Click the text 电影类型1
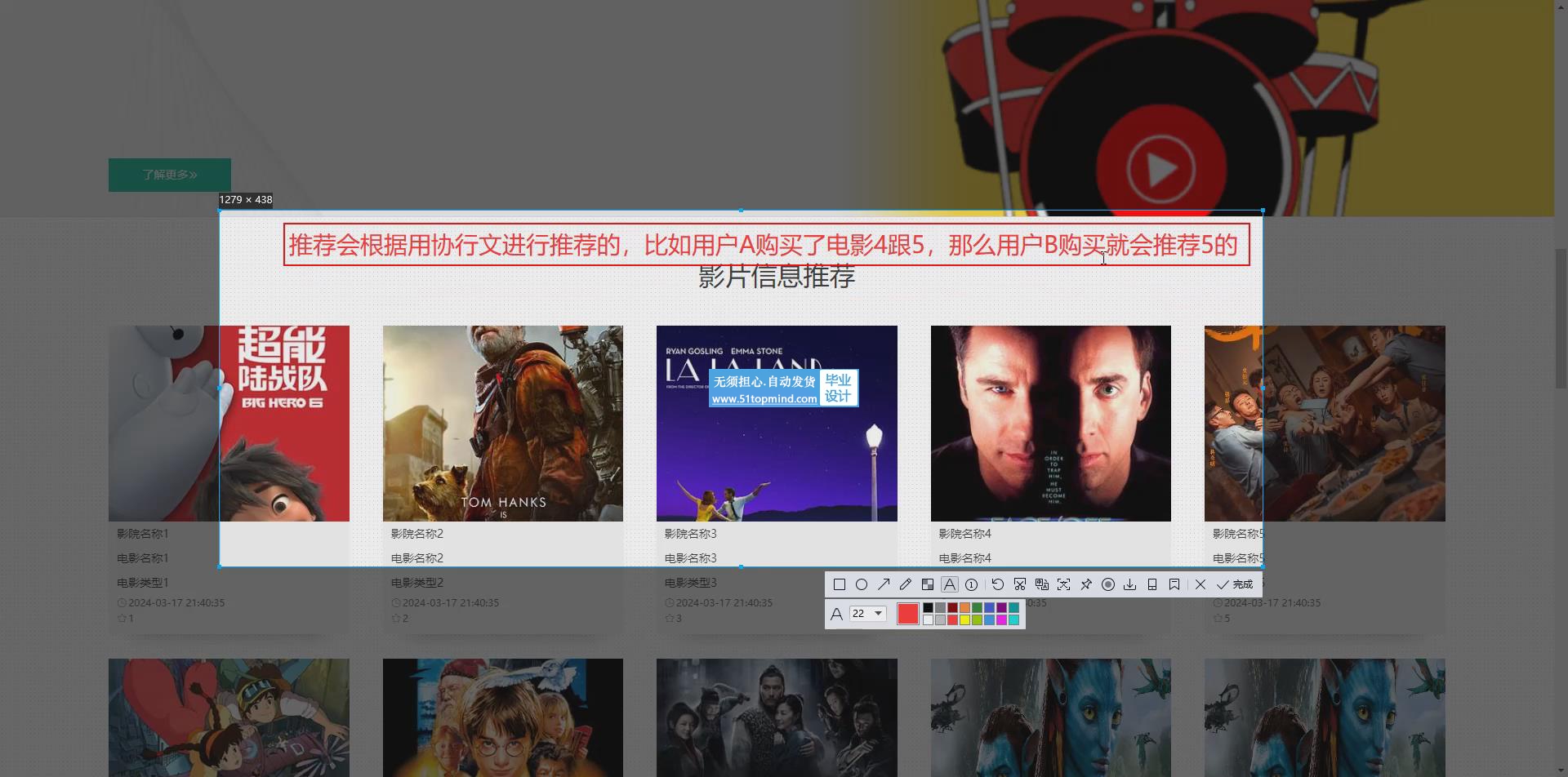The height and width of the screenshot is (777, 1568). [x=142, y=583]
